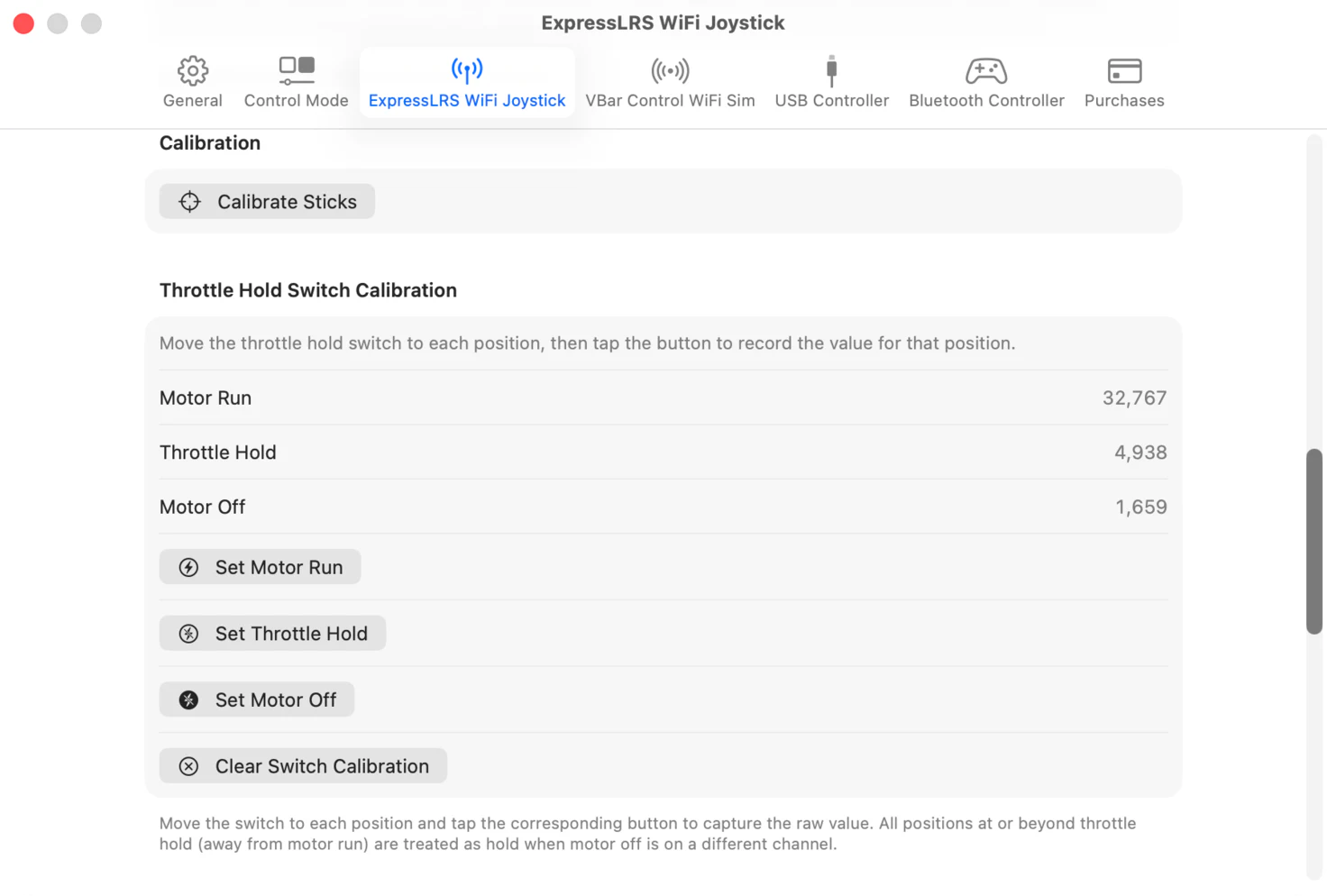Click the X icon on Clear Switch Calibration

tap(188, 766)
